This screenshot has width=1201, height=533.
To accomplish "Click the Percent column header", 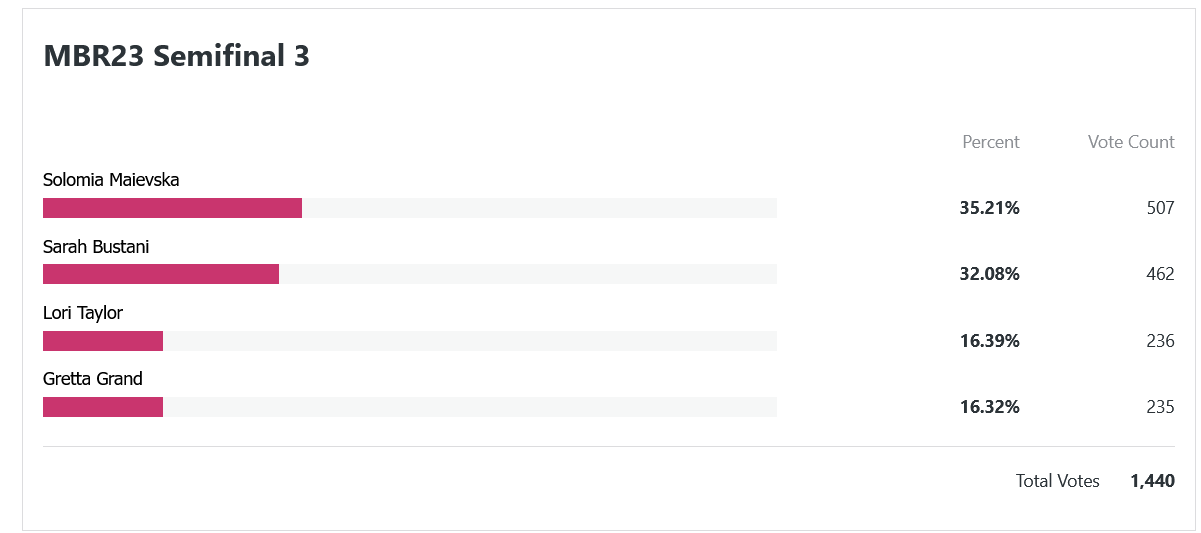I will coord(991,142).
